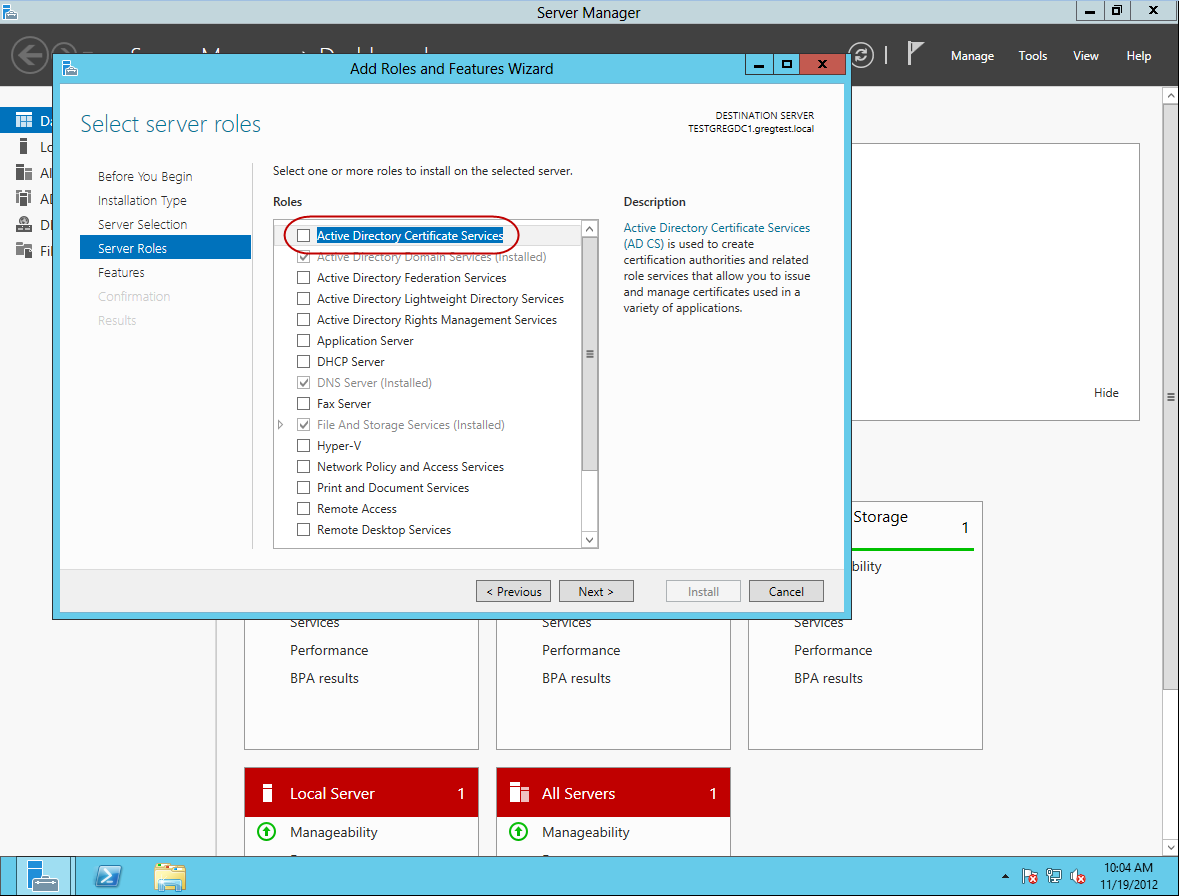Image resolution: width=1179 pixels, height=896 pixels.
Task: Open Local Server tile header
Action: coord(362,792)
